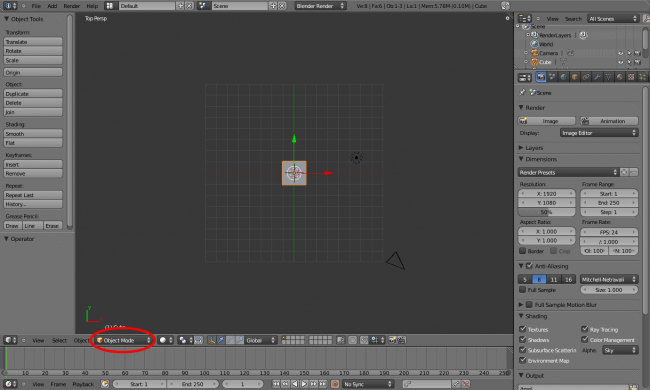Click the timeline record button icon

335,384
